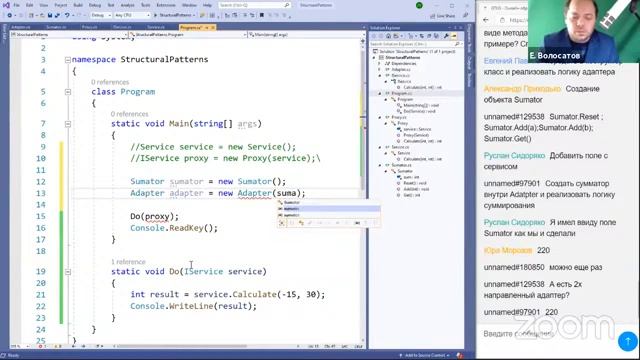Image resolution: width=640 pixels, height=360 pixels.
Task: Click notifications icon in status bar
Action: 460,356
